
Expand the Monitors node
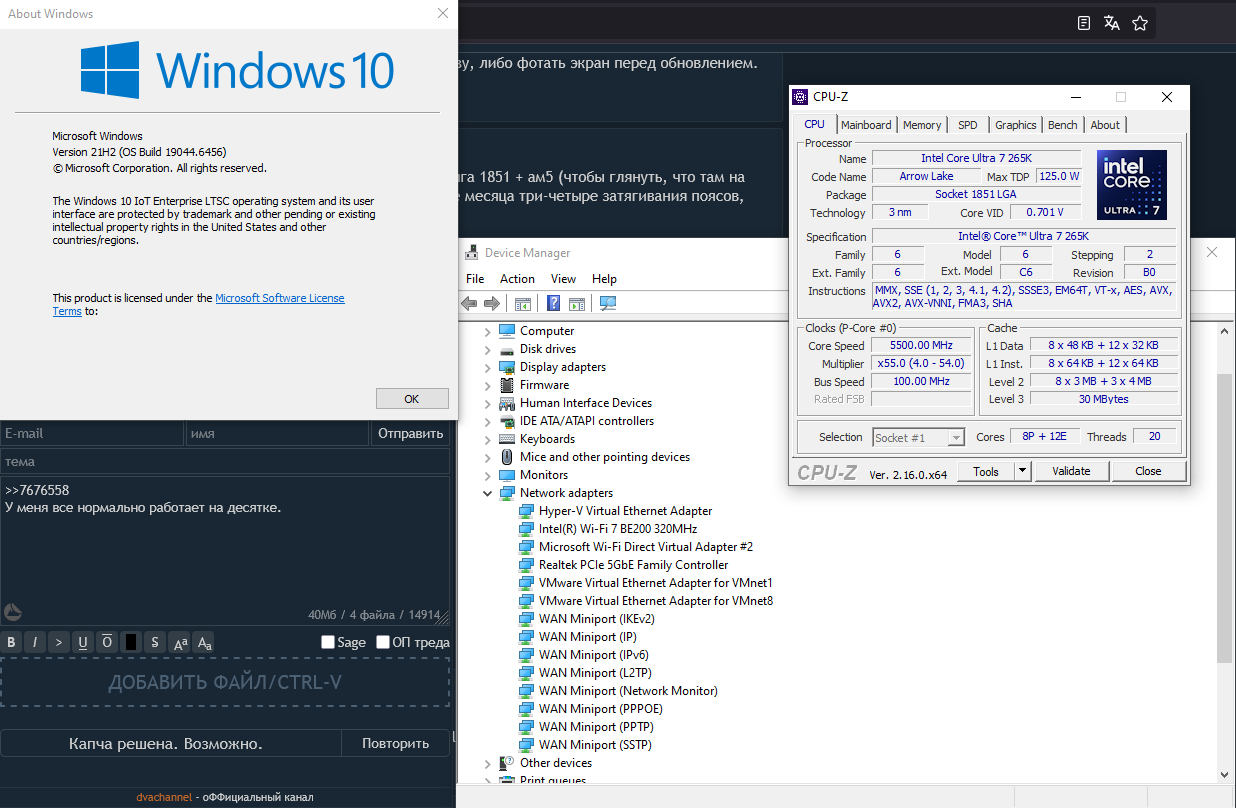point(488,475)
